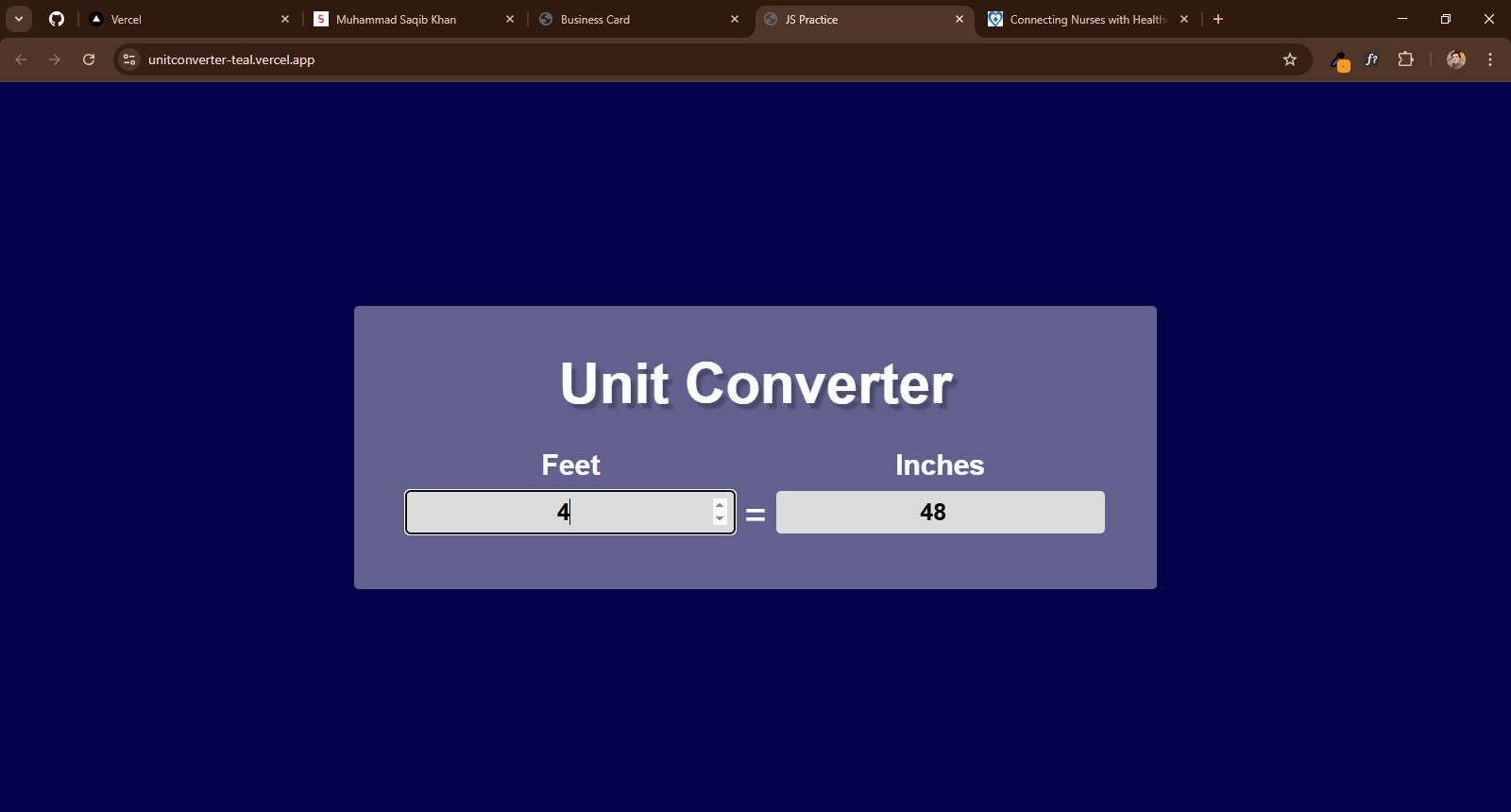
Task: Open the profile avatar menu
Action: click(1456, 59)
